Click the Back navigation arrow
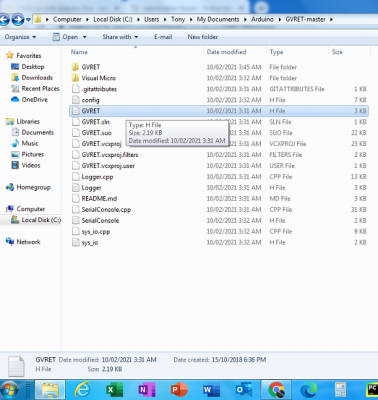This screenshot has height=400, width=378. click(5, 20)
